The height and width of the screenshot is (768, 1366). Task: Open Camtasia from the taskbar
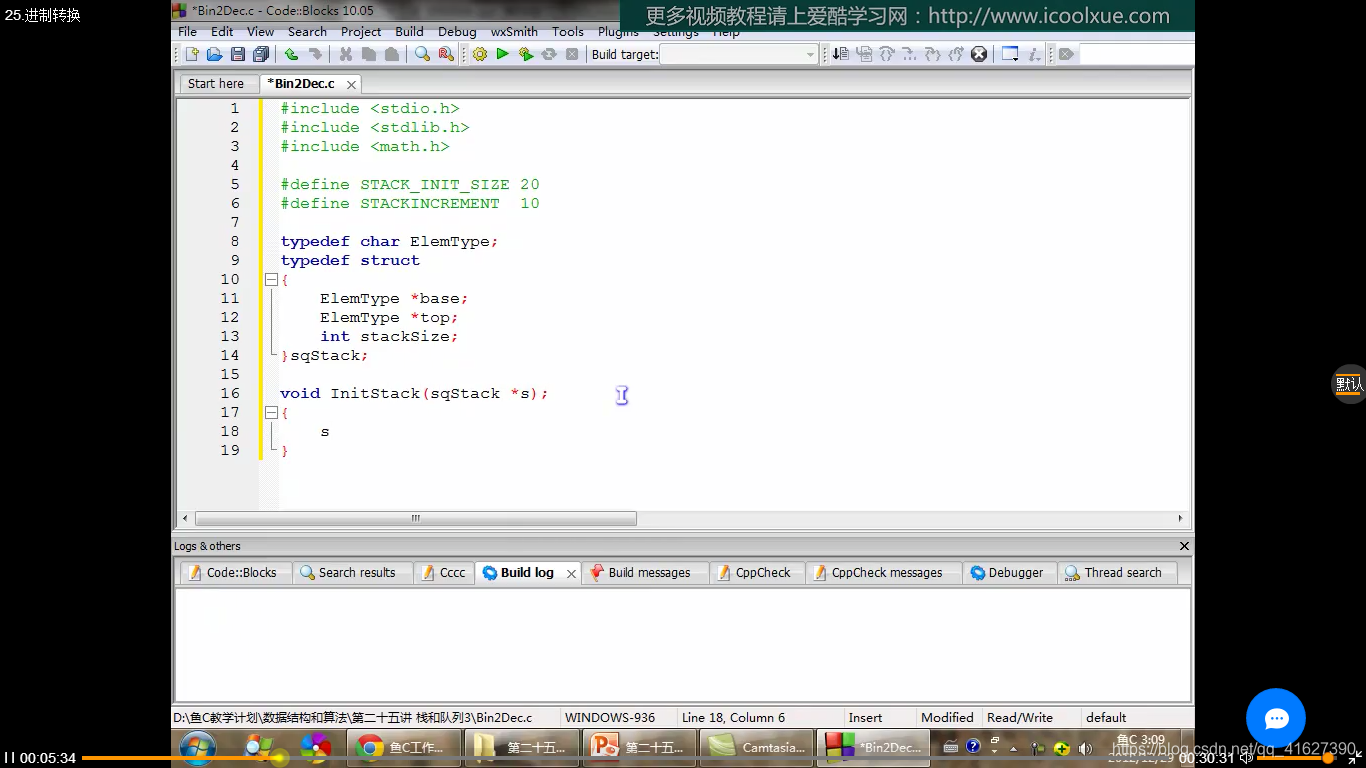coord(757,747)
